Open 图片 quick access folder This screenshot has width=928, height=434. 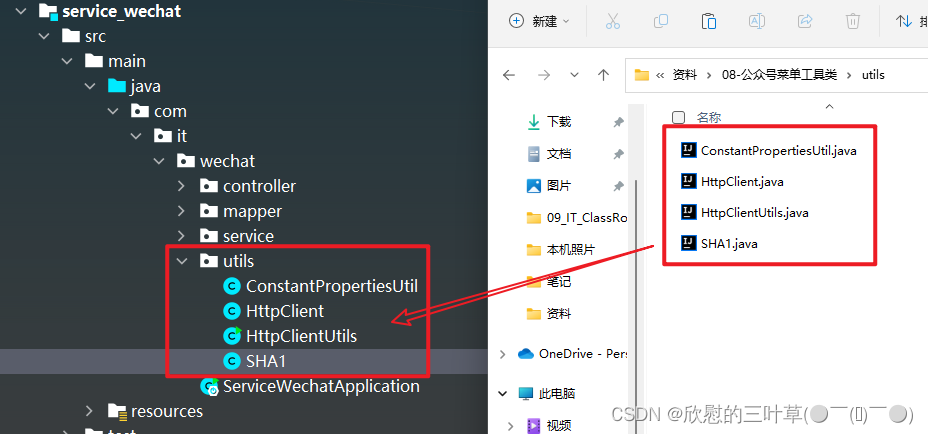click(549, 186)
